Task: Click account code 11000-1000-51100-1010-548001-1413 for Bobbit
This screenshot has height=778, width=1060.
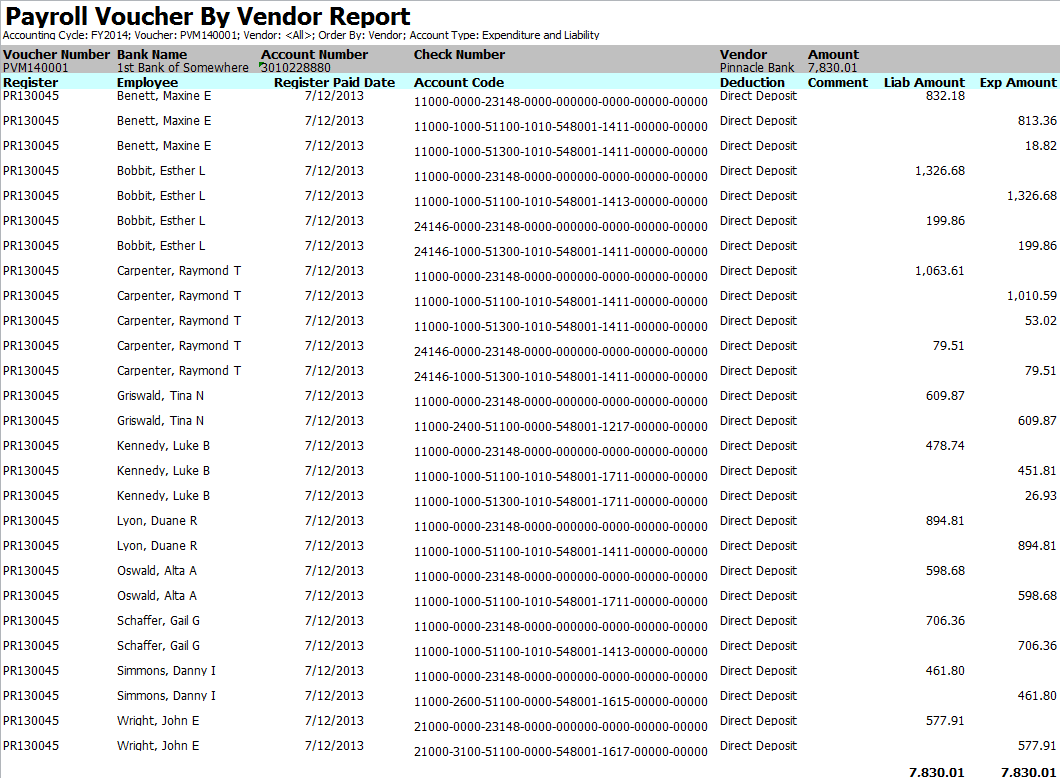Action: 560,201
